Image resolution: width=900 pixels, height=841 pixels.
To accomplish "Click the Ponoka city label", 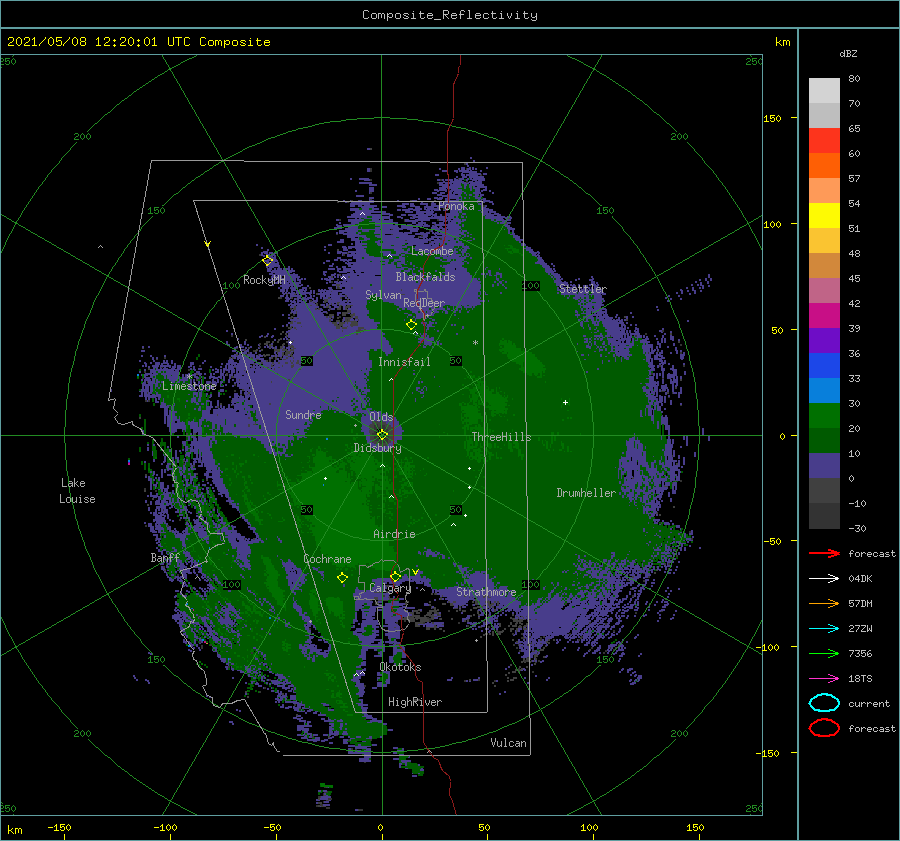I will (456, 206).
